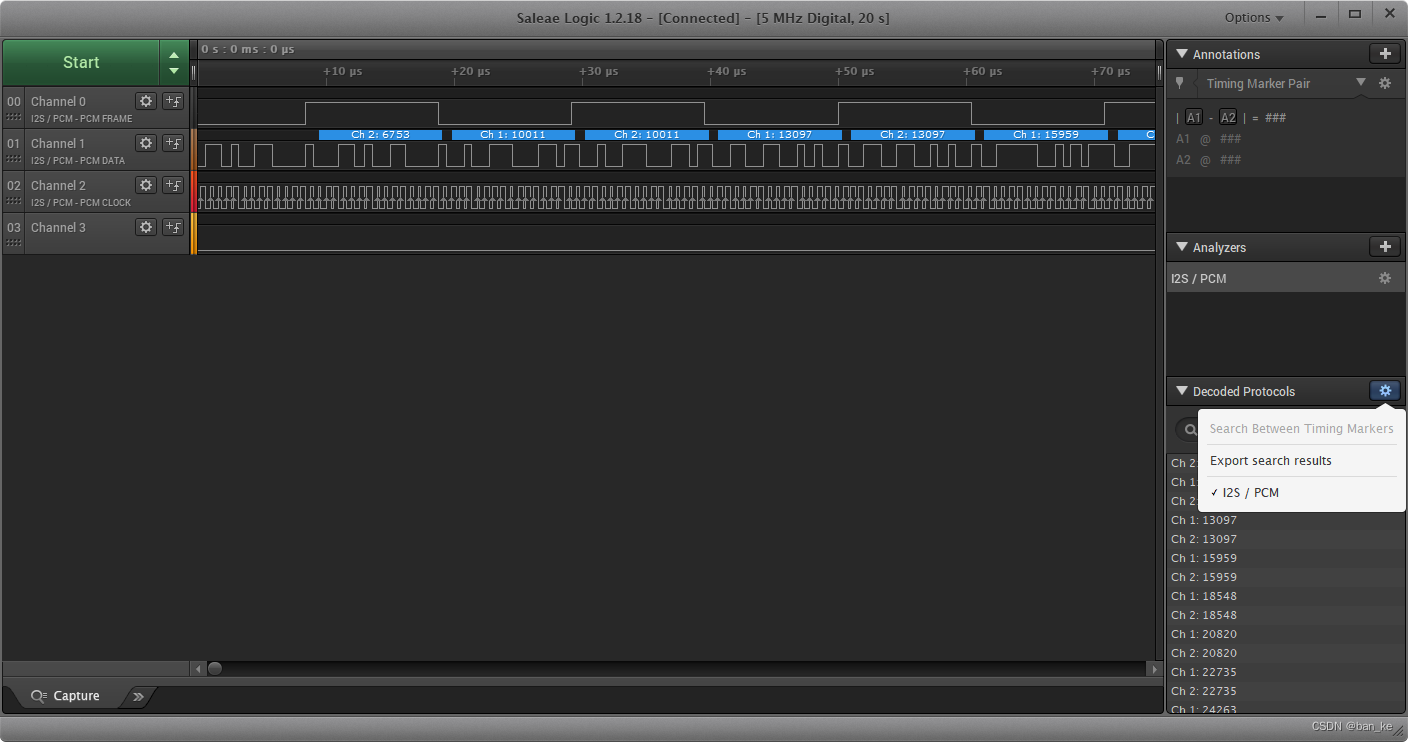The image size is (1408, 742).
Task: Select decoded result Ch 1: 22735
Action: 1285,672
